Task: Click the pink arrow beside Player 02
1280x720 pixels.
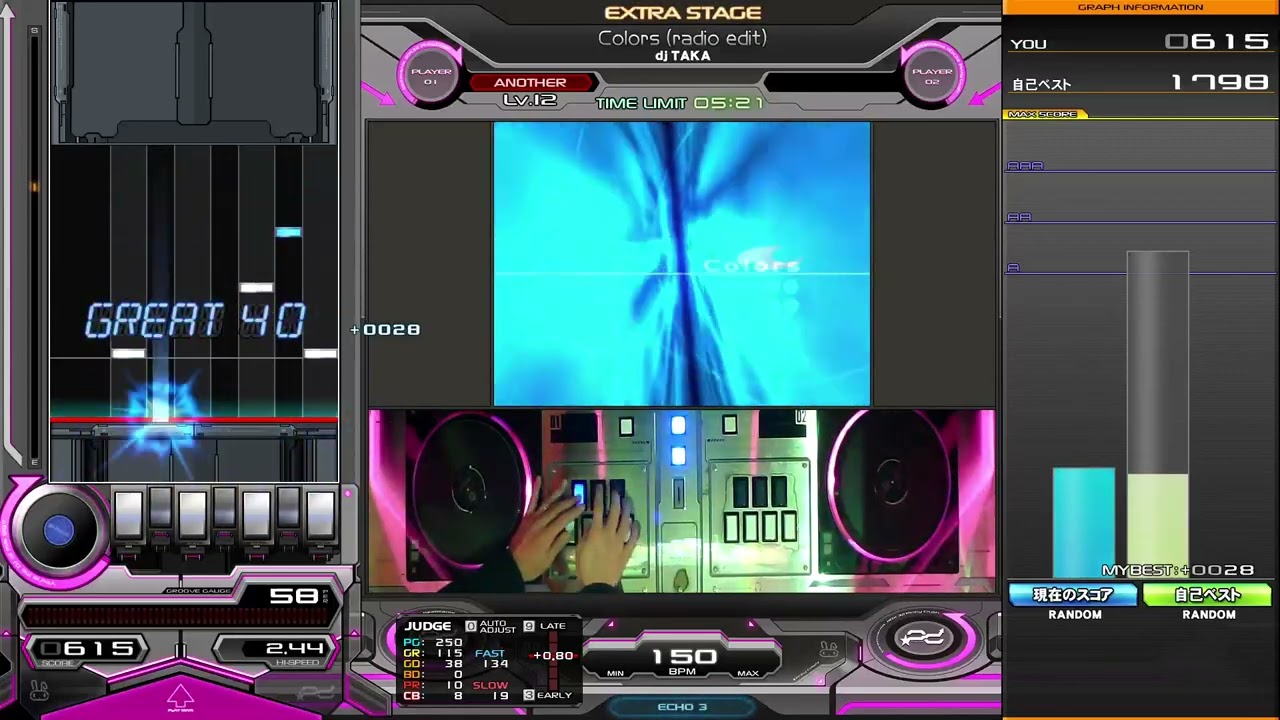Action: click(985, 93)
